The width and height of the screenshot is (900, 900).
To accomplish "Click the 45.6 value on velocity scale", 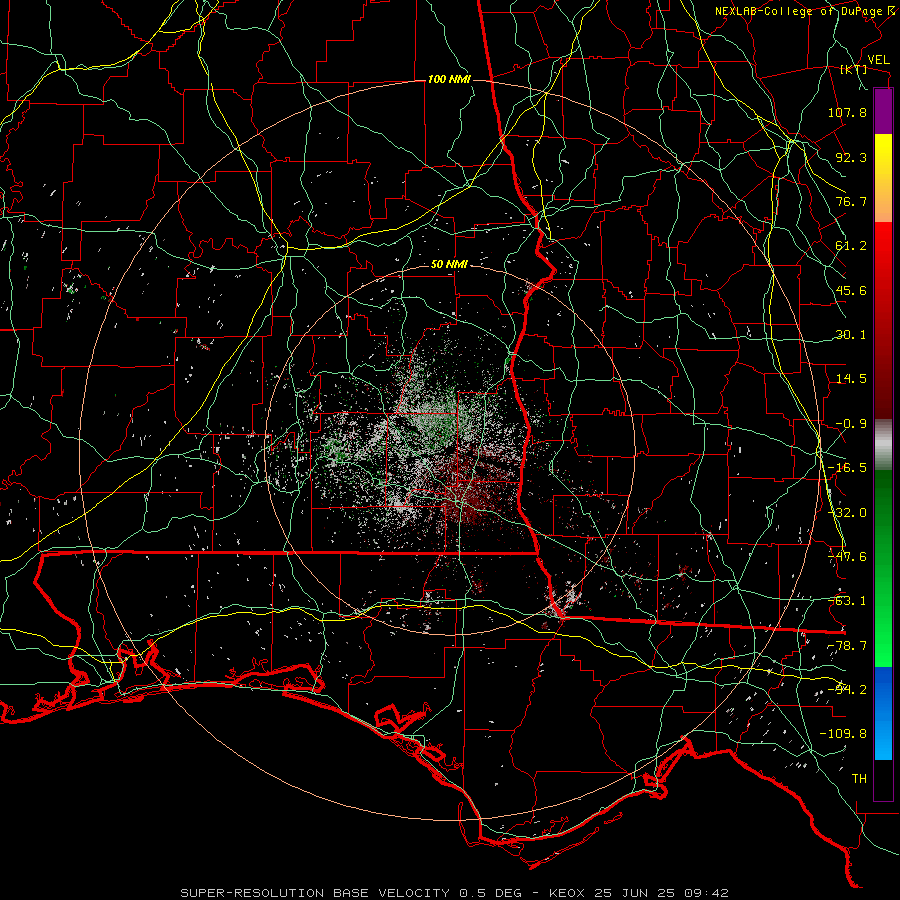I will click(851, 290).
